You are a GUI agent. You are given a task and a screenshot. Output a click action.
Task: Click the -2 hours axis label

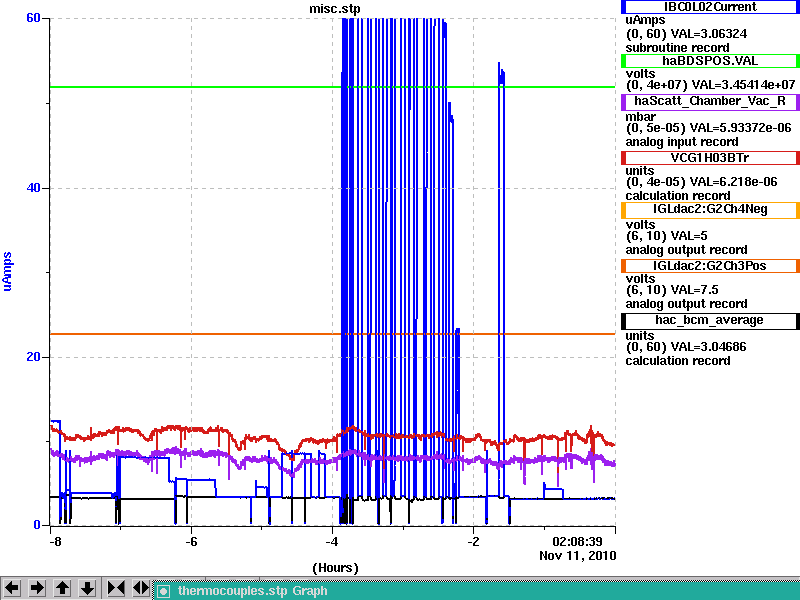pos(473,542)
